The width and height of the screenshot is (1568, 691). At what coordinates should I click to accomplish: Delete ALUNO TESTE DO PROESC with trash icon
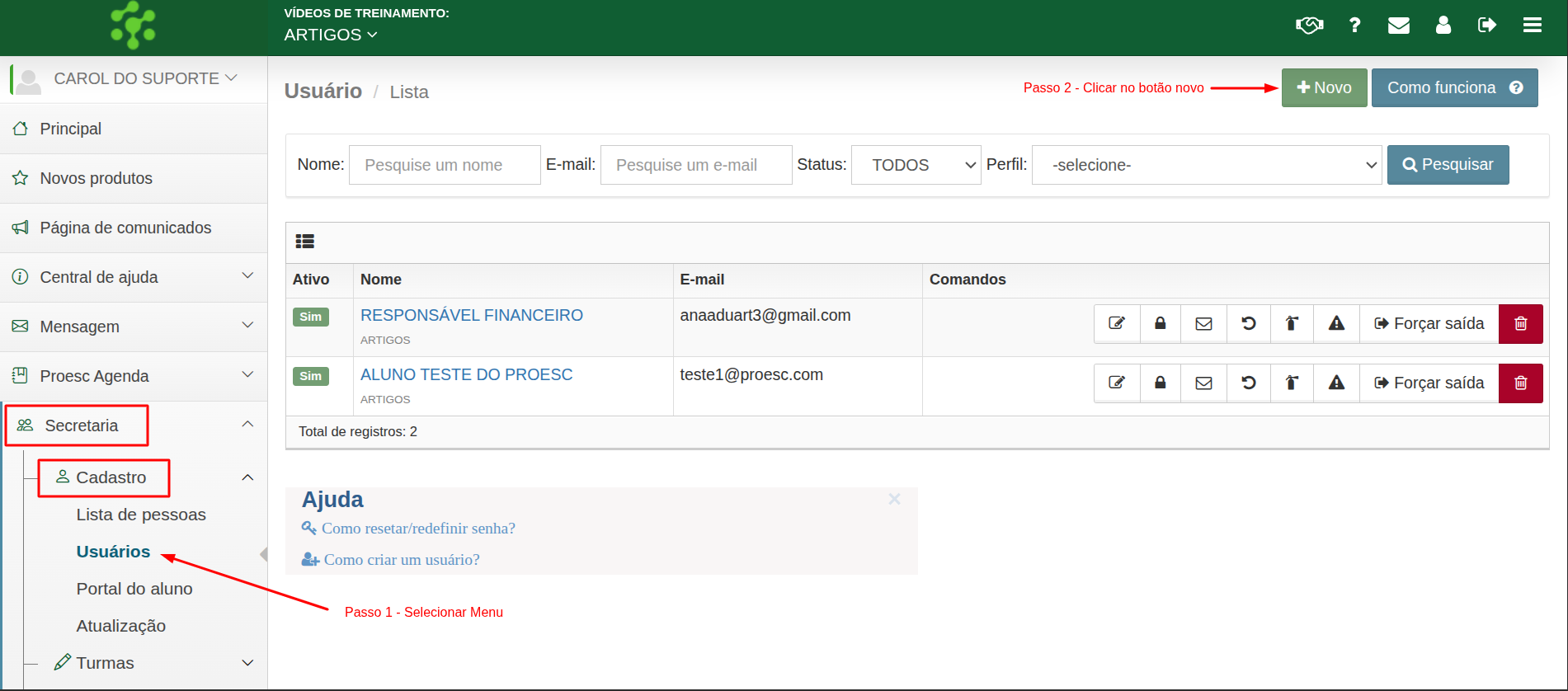(x=1520, y=383)
